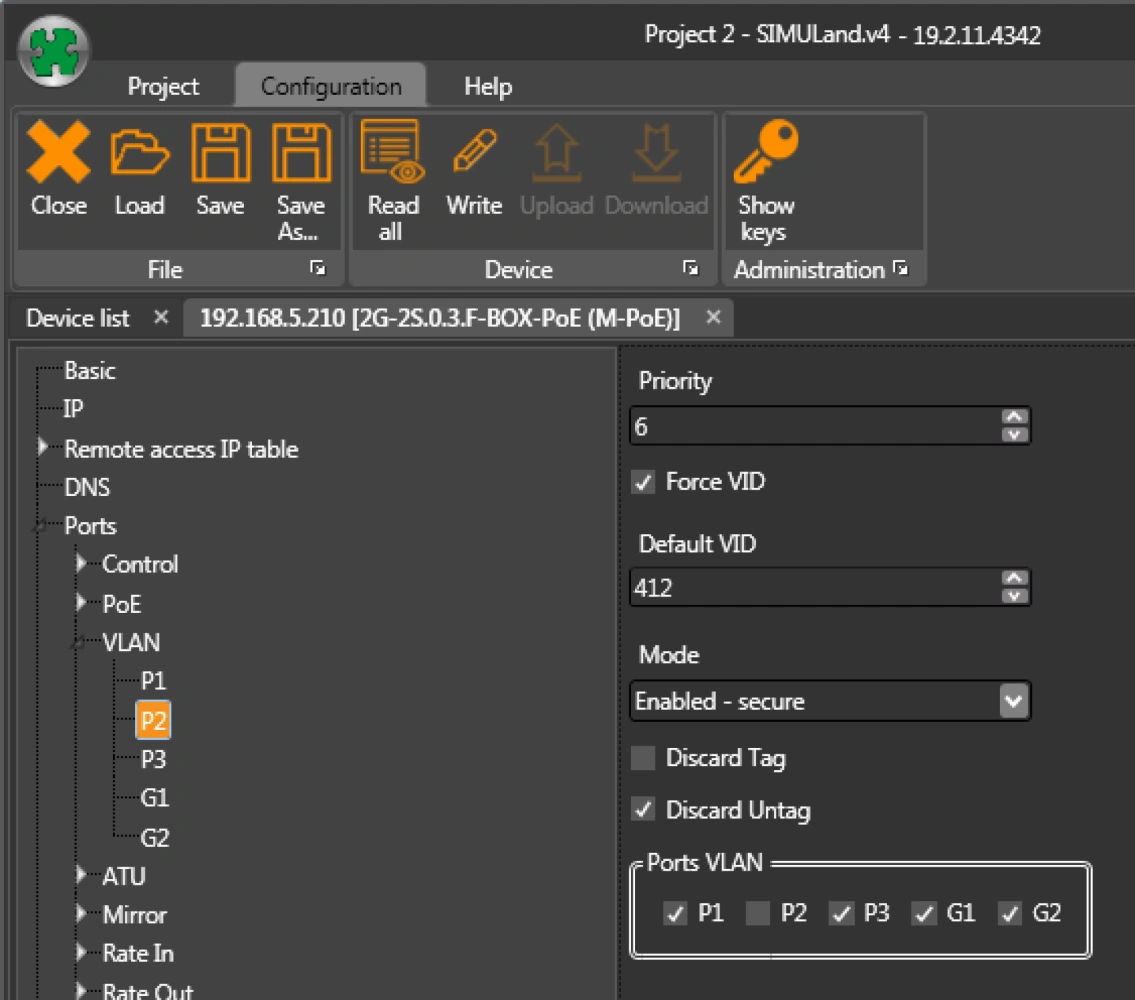Click the green puzzle application logo

(x=53, y=52)
